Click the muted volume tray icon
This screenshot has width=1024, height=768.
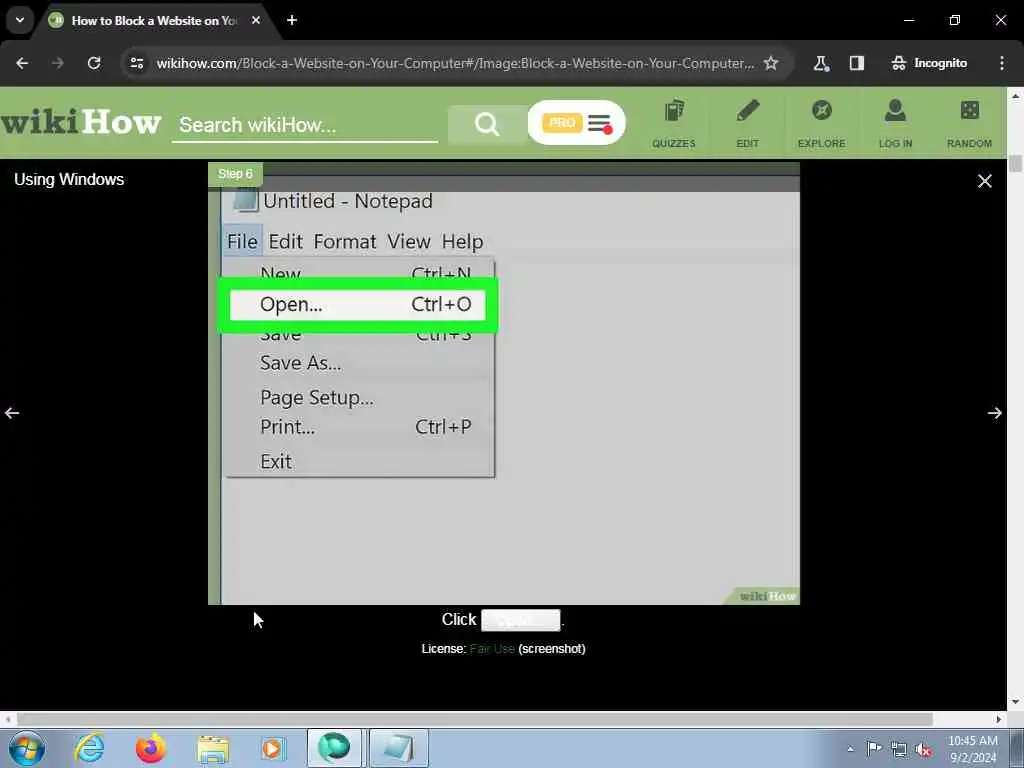point(923,750)
